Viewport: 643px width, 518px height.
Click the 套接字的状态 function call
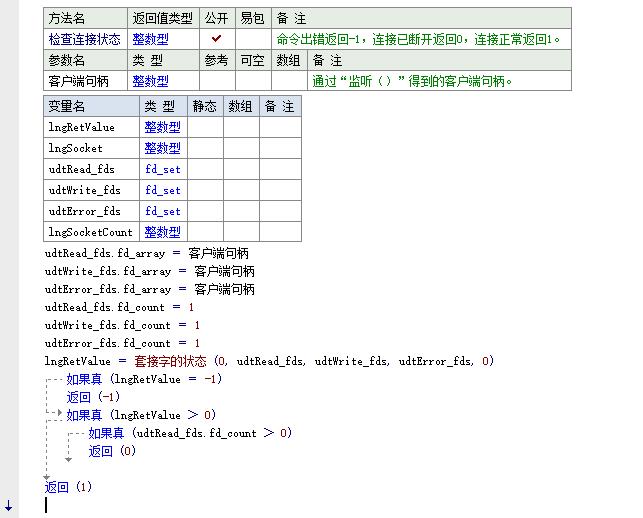[170, 361]
